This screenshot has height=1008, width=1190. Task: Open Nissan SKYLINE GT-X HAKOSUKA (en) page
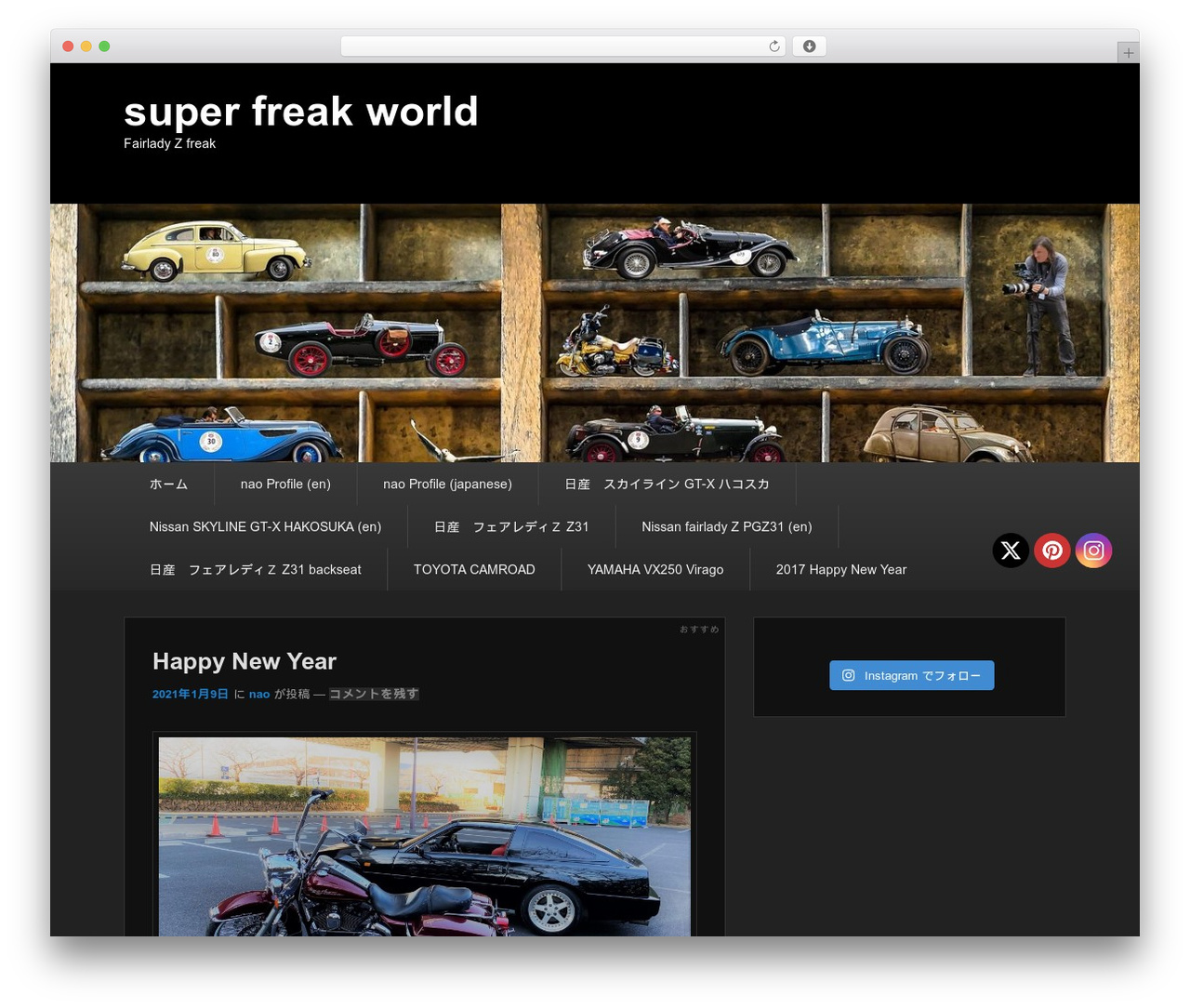(265, 526)
